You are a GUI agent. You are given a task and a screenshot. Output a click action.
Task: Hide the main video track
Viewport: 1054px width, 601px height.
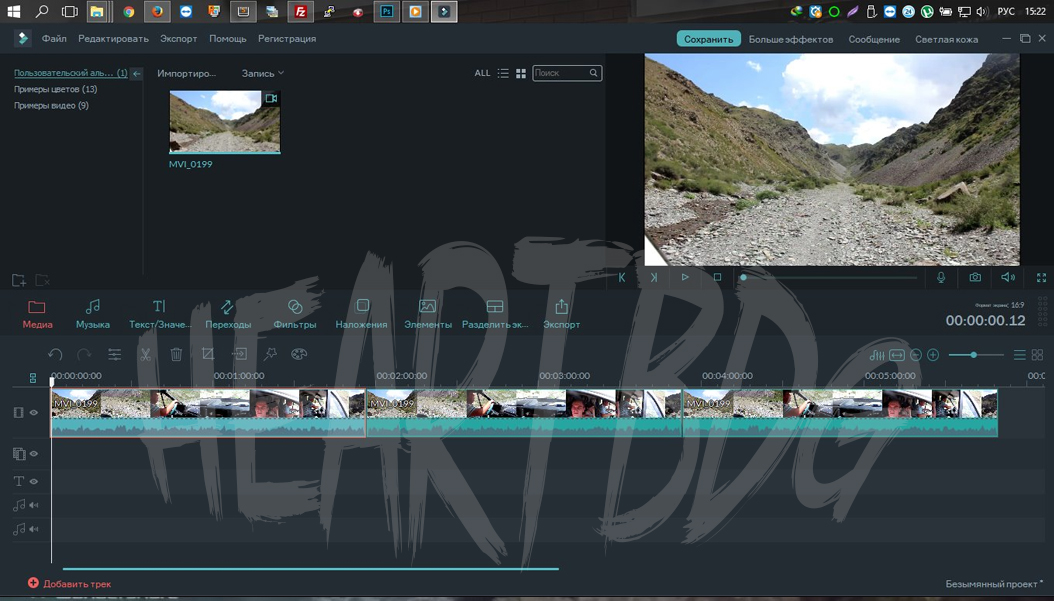point(32,412)
